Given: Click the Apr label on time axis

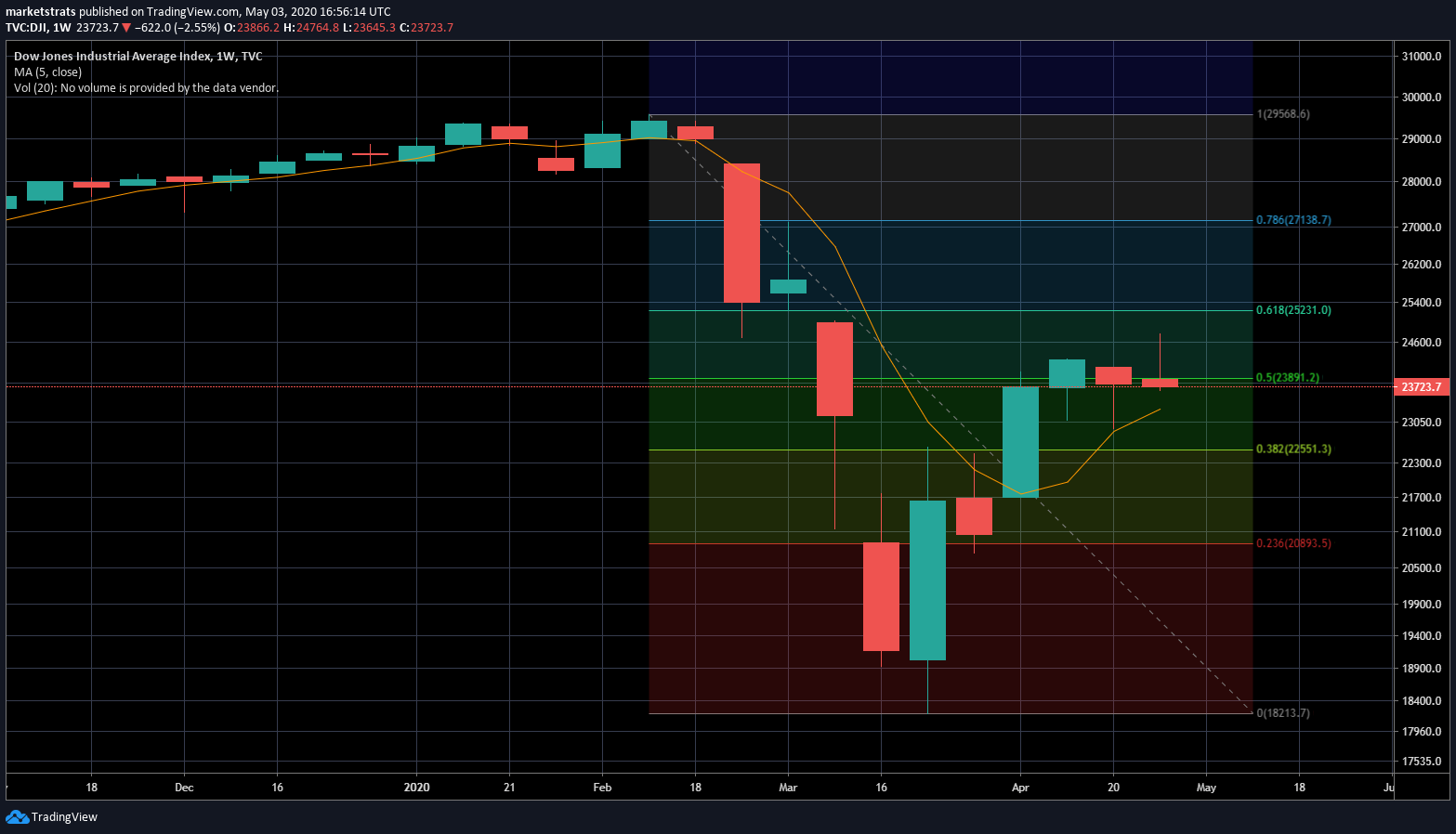Looking at the screenshot, I should pos(1020,788).
